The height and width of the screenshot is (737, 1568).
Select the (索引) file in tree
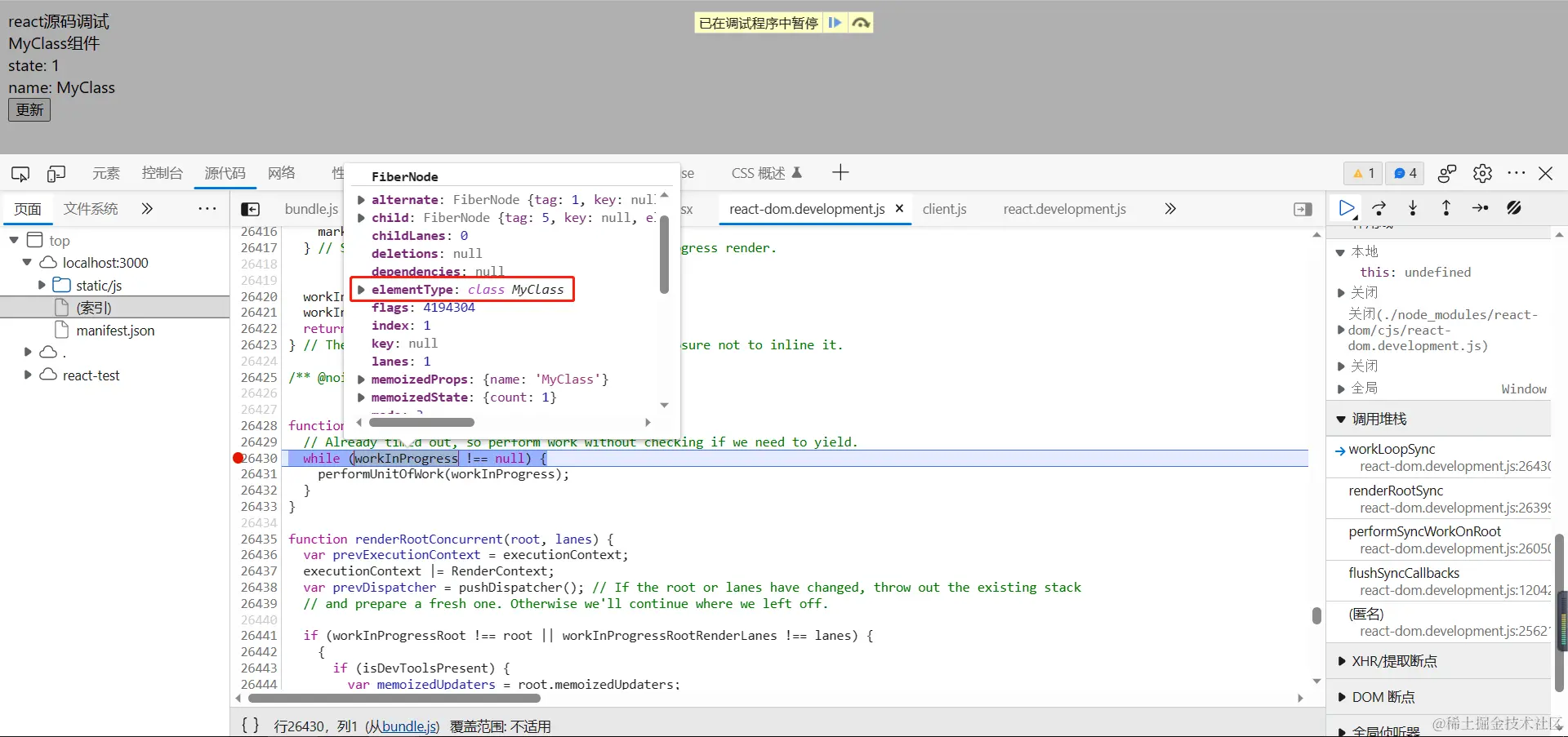[93, 308]
